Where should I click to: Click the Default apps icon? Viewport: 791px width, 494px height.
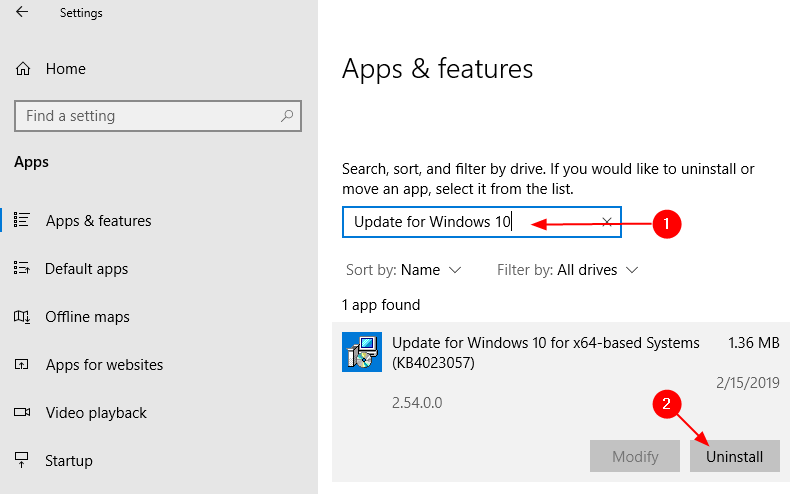[x=22, y=268]
